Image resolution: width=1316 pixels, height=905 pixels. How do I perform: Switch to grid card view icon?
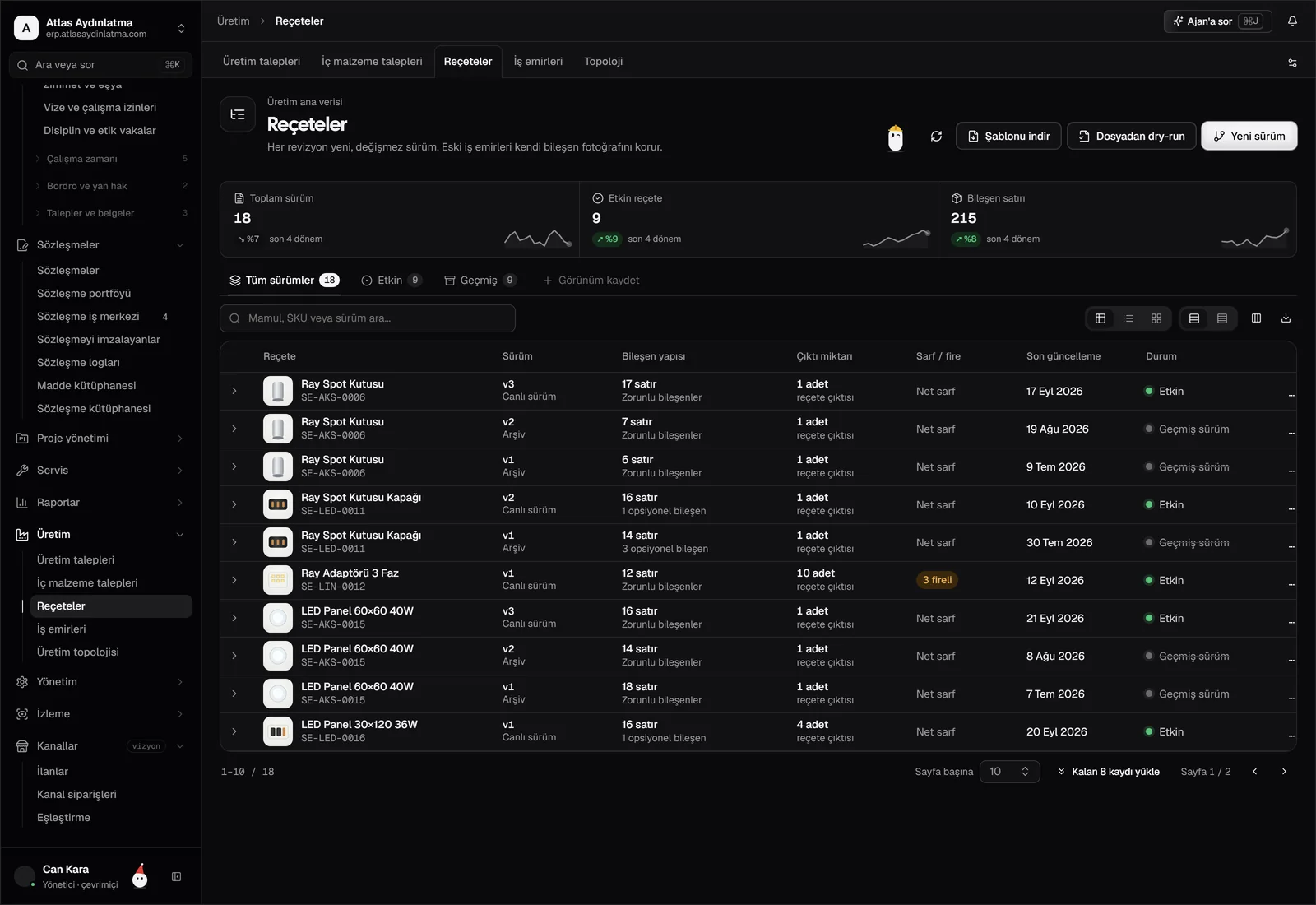[x=1156, y=318]
